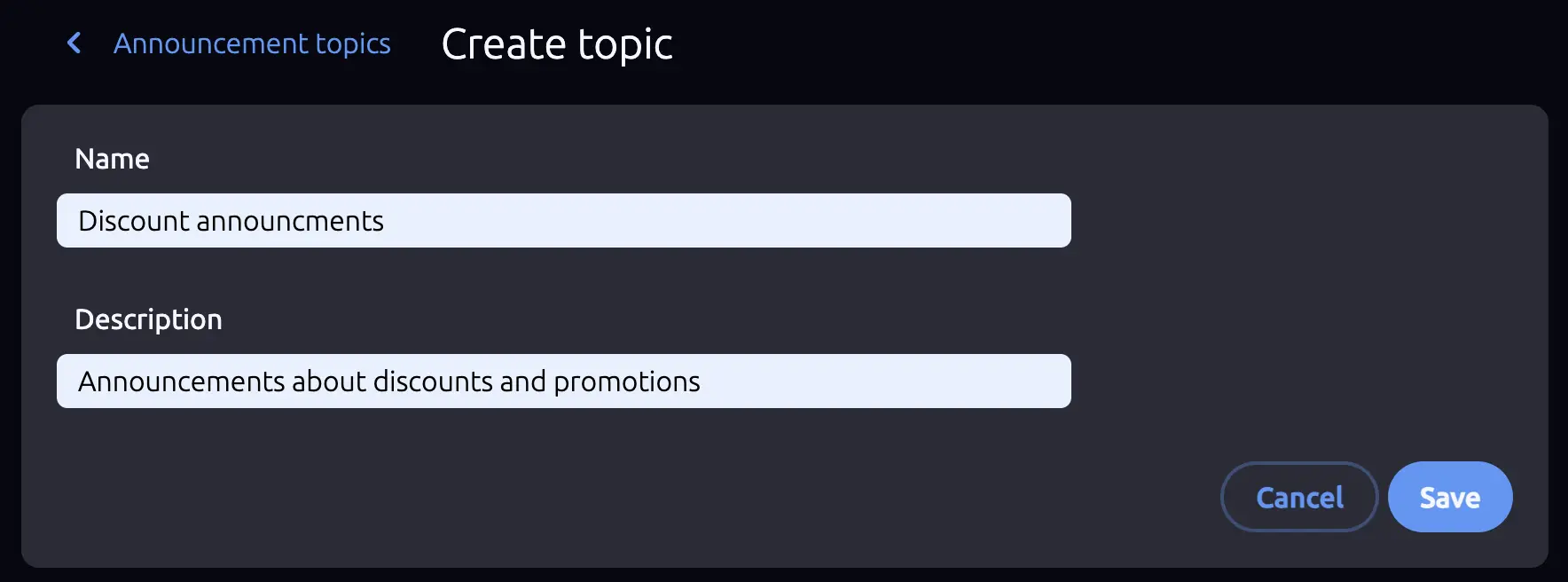Click the Name label
This screenshot has height=582, width=1568.
tap(113, 159)
